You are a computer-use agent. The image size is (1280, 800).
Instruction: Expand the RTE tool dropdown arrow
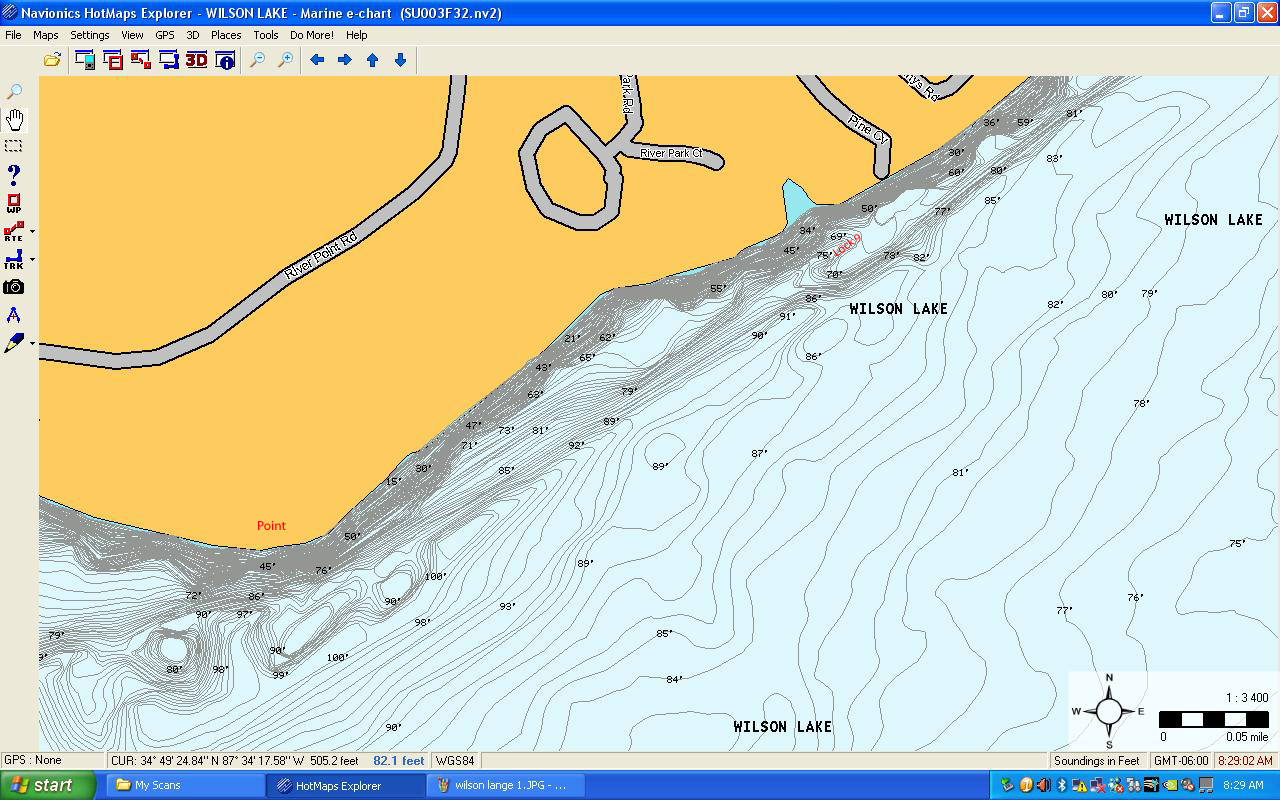[x=32, y=232]
